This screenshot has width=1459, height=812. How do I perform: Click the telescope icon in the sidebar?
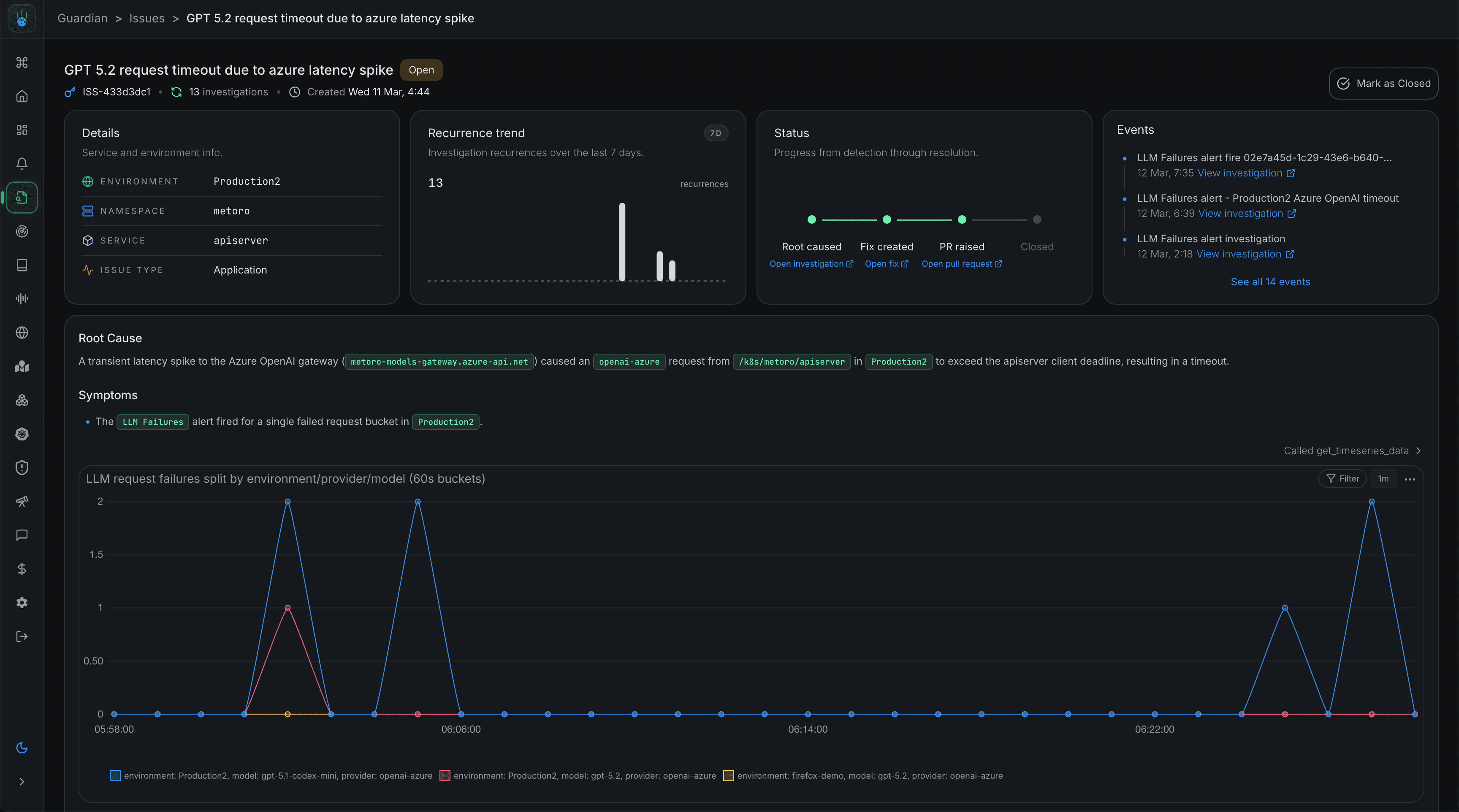pos(22,502)
